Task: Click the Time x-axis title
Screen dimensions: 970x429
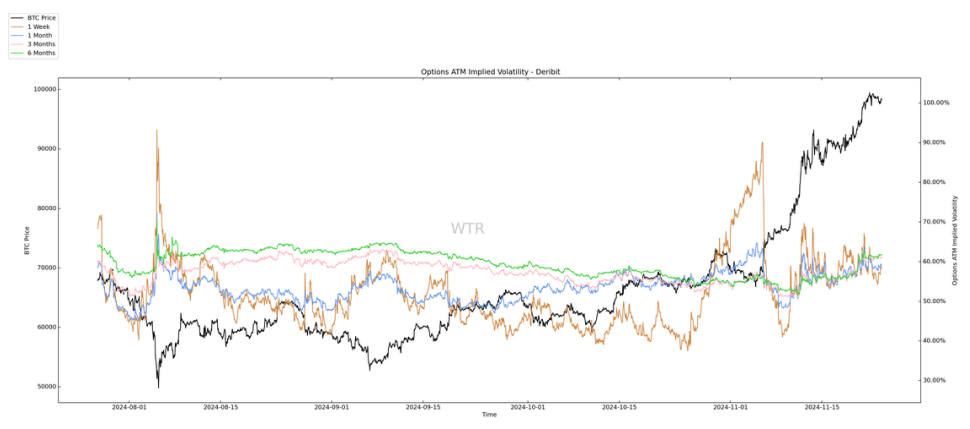Action: pyautogui.click(x=489, y=414)
